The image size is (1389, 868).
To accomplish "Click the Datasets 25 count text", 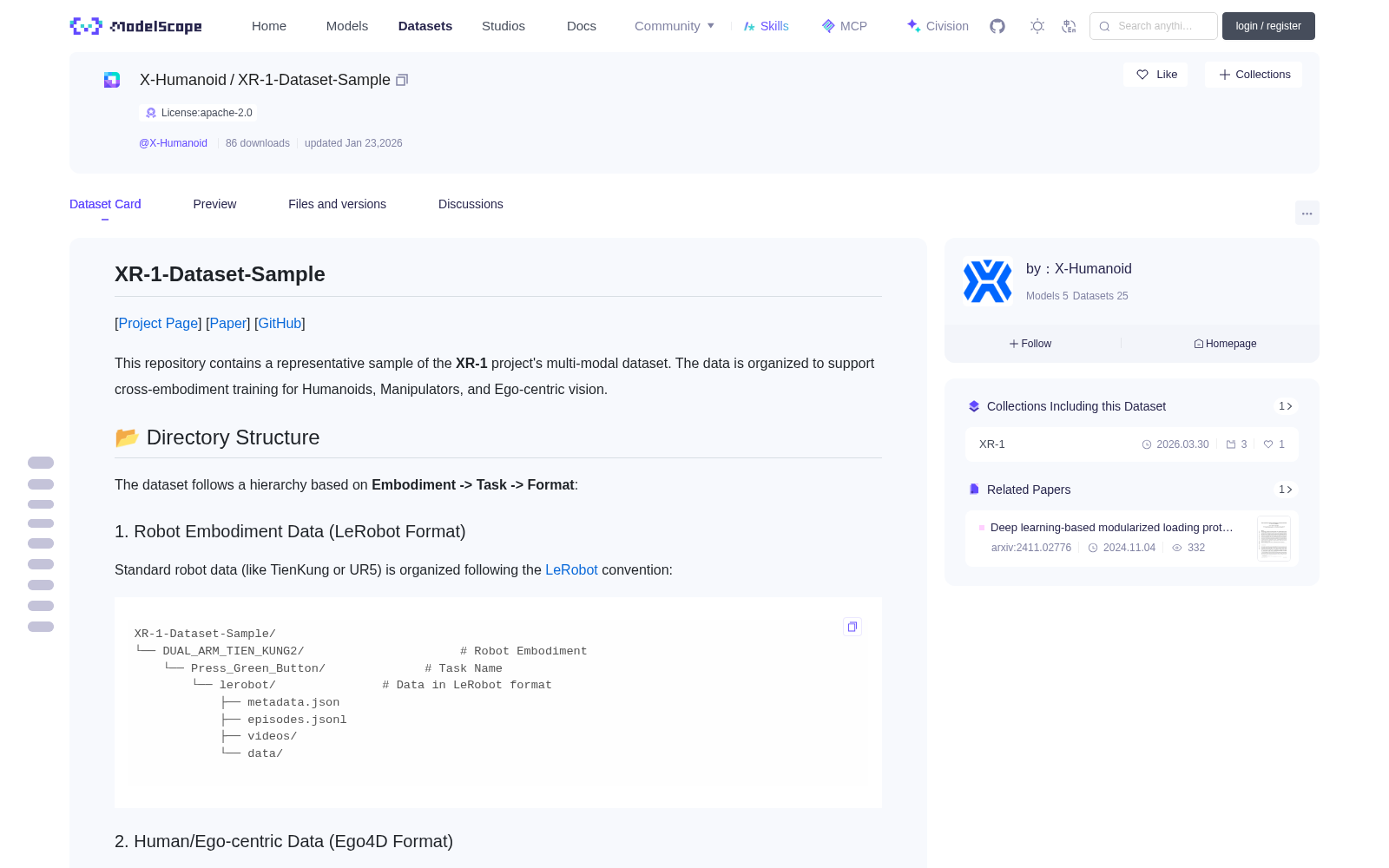I will 1101,296.
